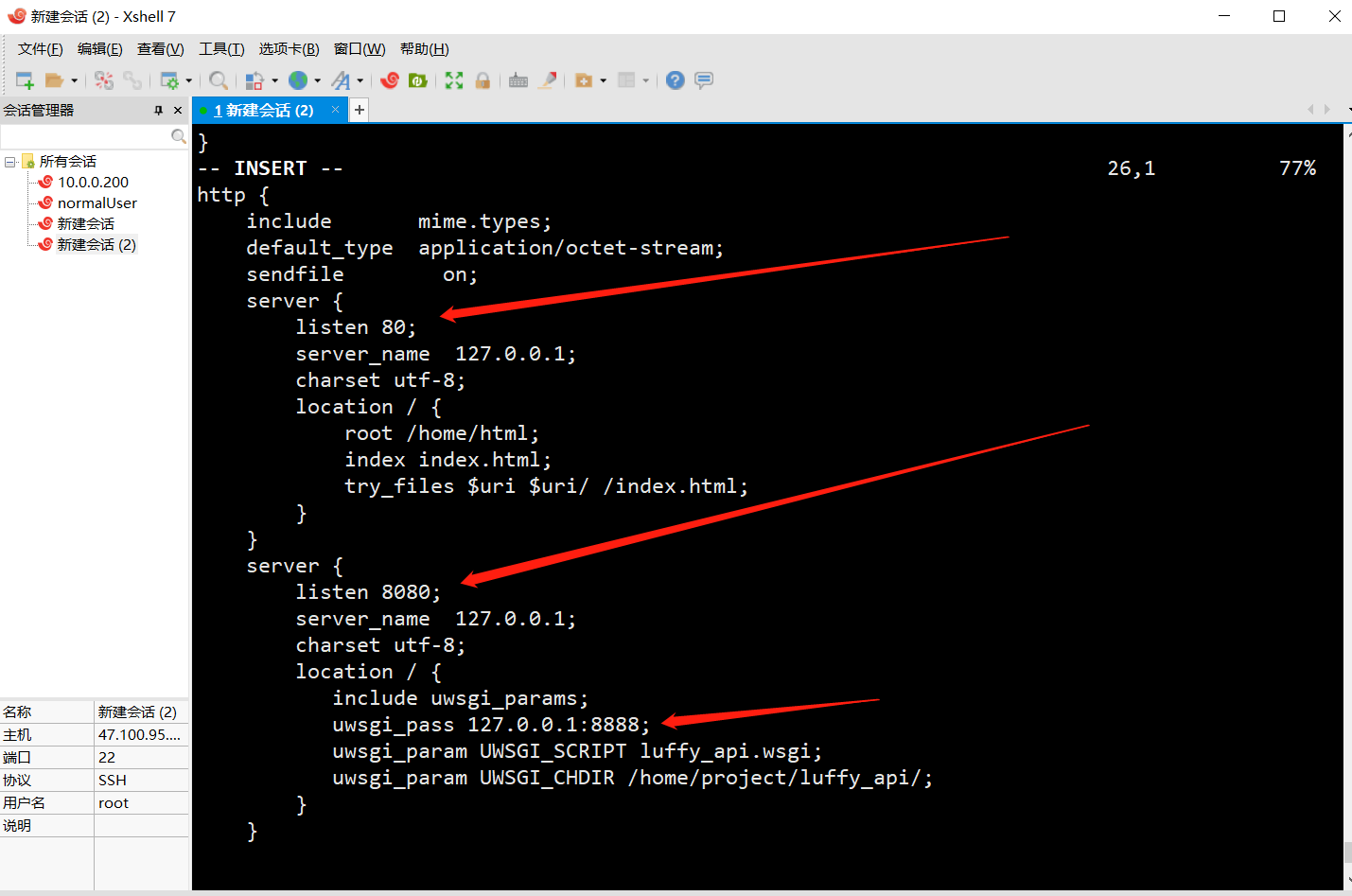Open the globe encoding dropdown arrow
Screen dimensions: 1352x896
[318, 80]
